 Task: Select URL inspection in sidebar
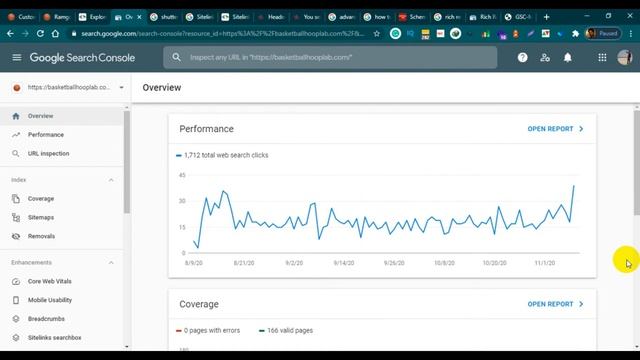click(x=62, y=153)
